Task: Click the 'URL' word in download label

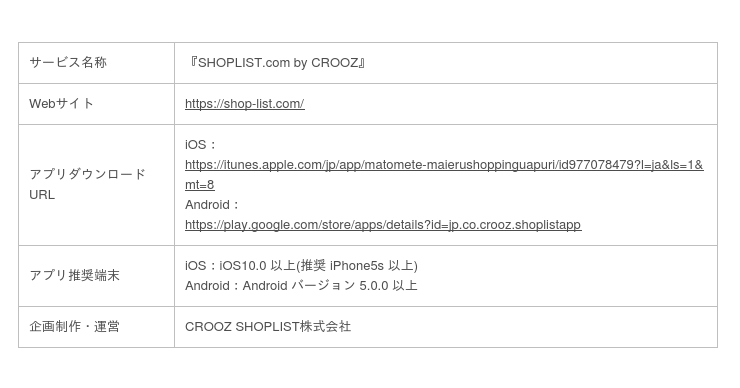Action: click(x=42, y=195)
